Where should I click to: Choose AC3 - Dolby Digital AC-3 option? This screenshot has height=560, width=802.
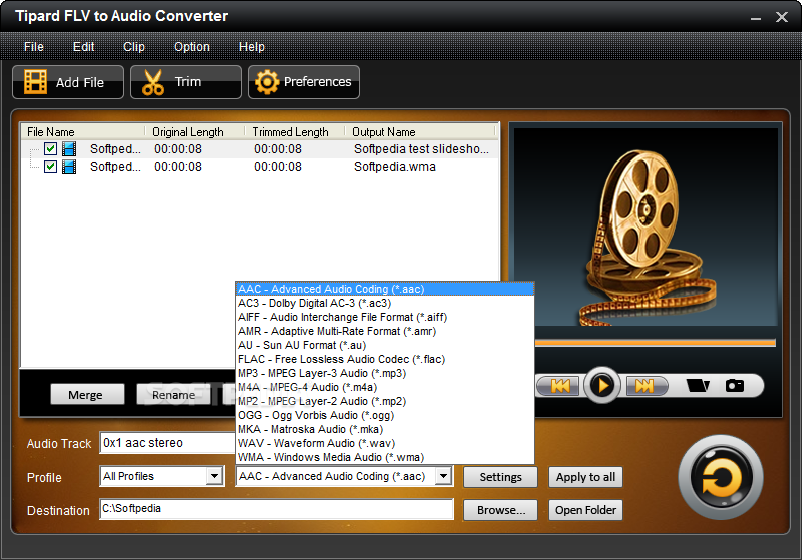(x=385, y=303)
